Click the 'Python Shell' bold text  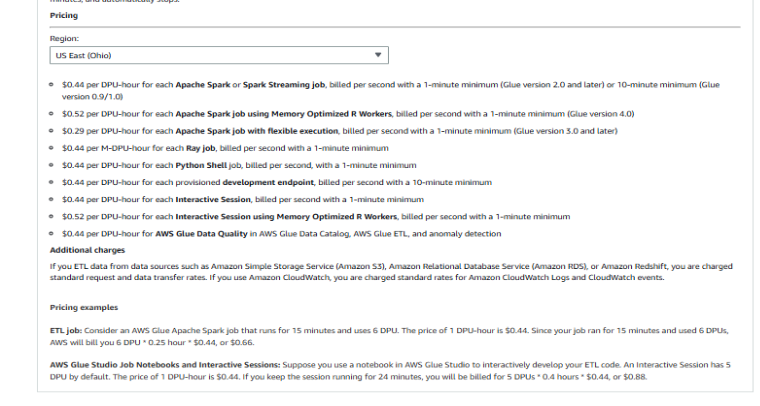[201, 165]
